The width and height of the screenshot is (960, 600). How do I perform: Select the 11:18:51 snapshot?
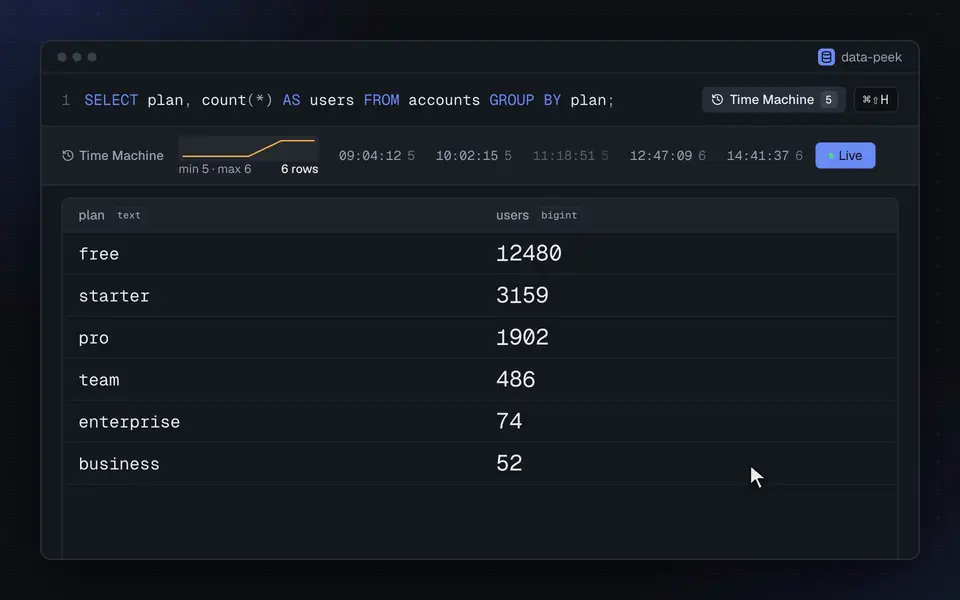coord(570,156)
